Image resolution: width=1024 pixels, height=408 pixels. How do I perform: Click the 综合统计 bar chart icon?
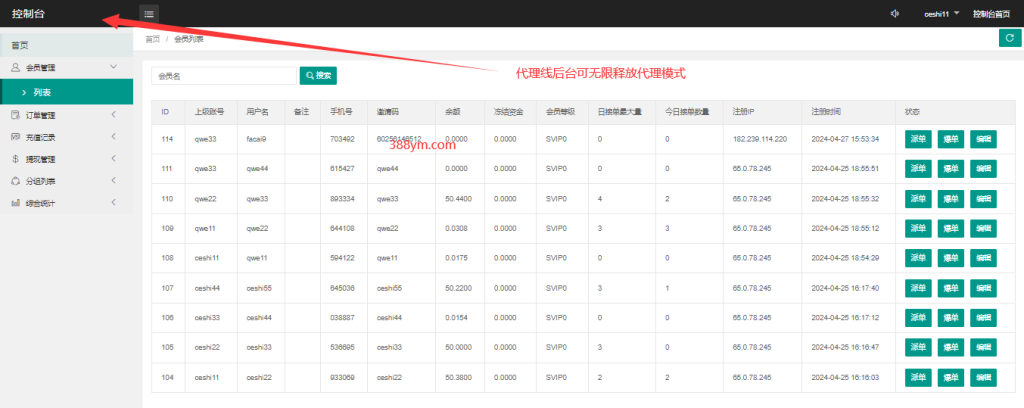[16, 203]
